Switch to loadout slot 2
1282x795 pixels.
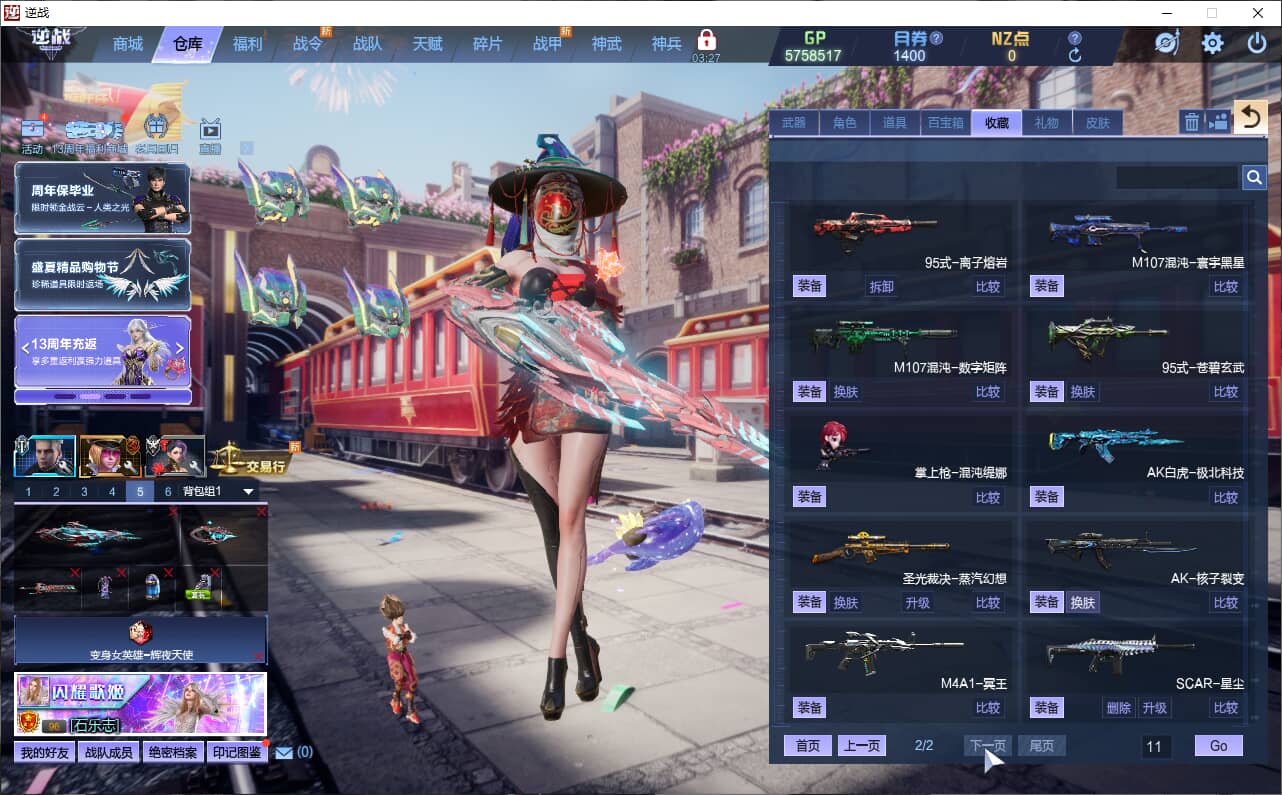[x=56, y=492]
